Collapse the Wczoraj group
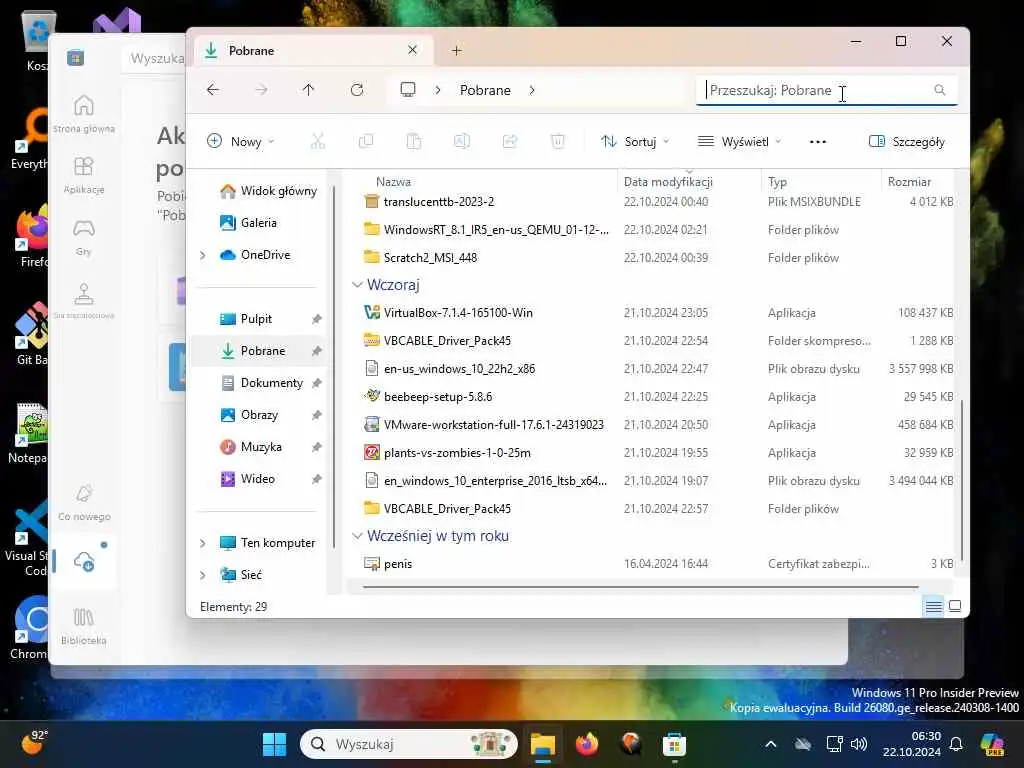This screenshot has height=768, width=1024. point(357,285)
